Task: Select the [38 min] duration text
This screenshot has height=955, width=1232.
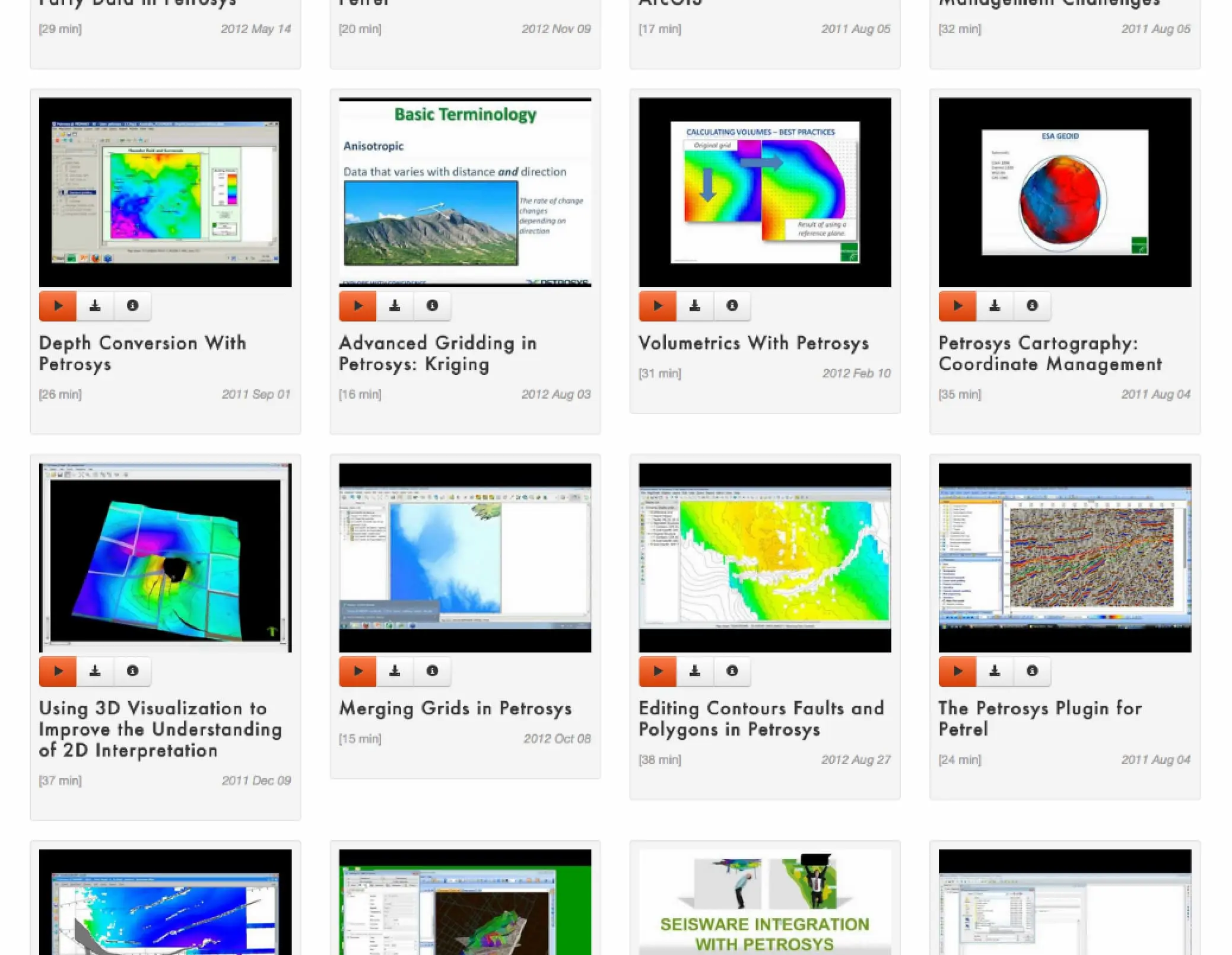Action: pyautogui.click(x=660, y=760)
